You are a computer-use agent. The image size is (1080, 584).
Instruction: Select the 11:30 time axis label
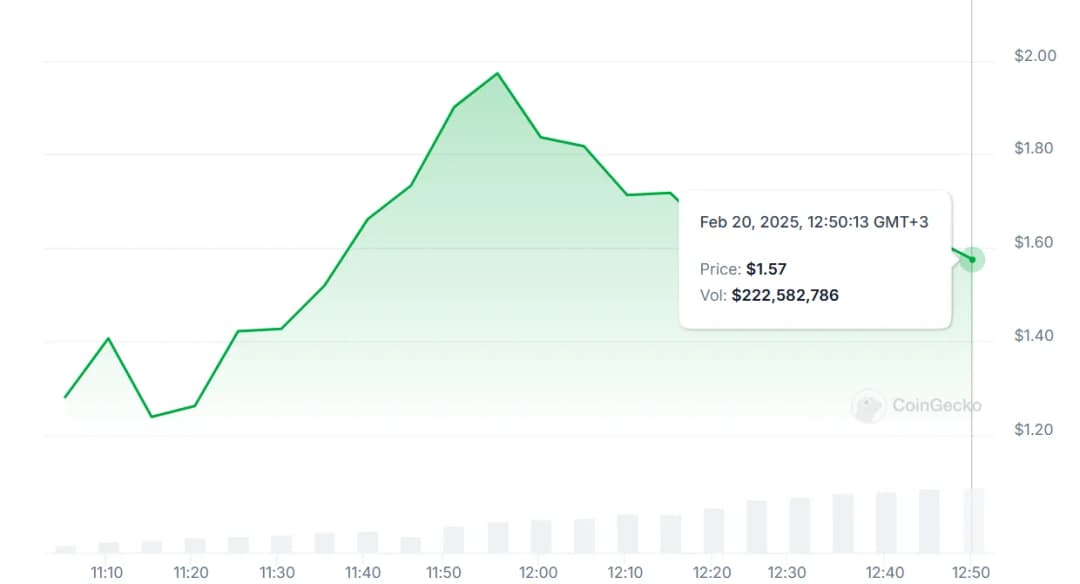pyautogui.click(x=278, y=573)
